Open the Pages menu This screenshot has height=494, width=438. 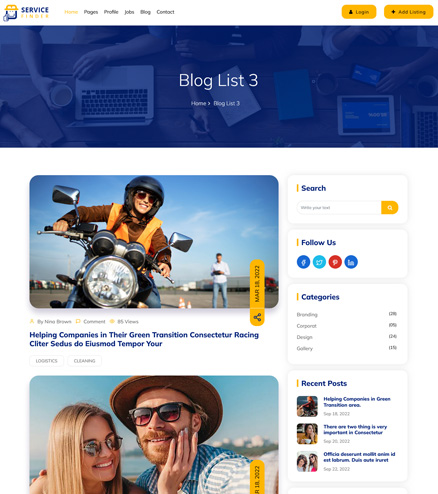91,12
